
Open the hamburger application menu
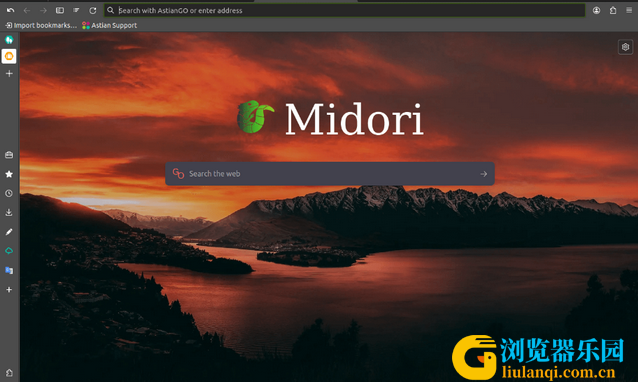[629, 11]
